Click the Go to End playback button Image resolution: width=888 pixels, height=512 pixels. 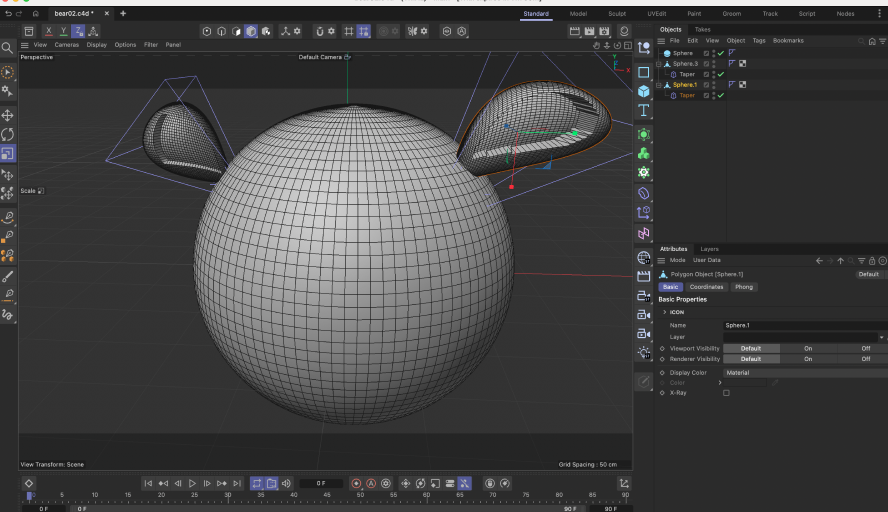[x=236, y=483]
